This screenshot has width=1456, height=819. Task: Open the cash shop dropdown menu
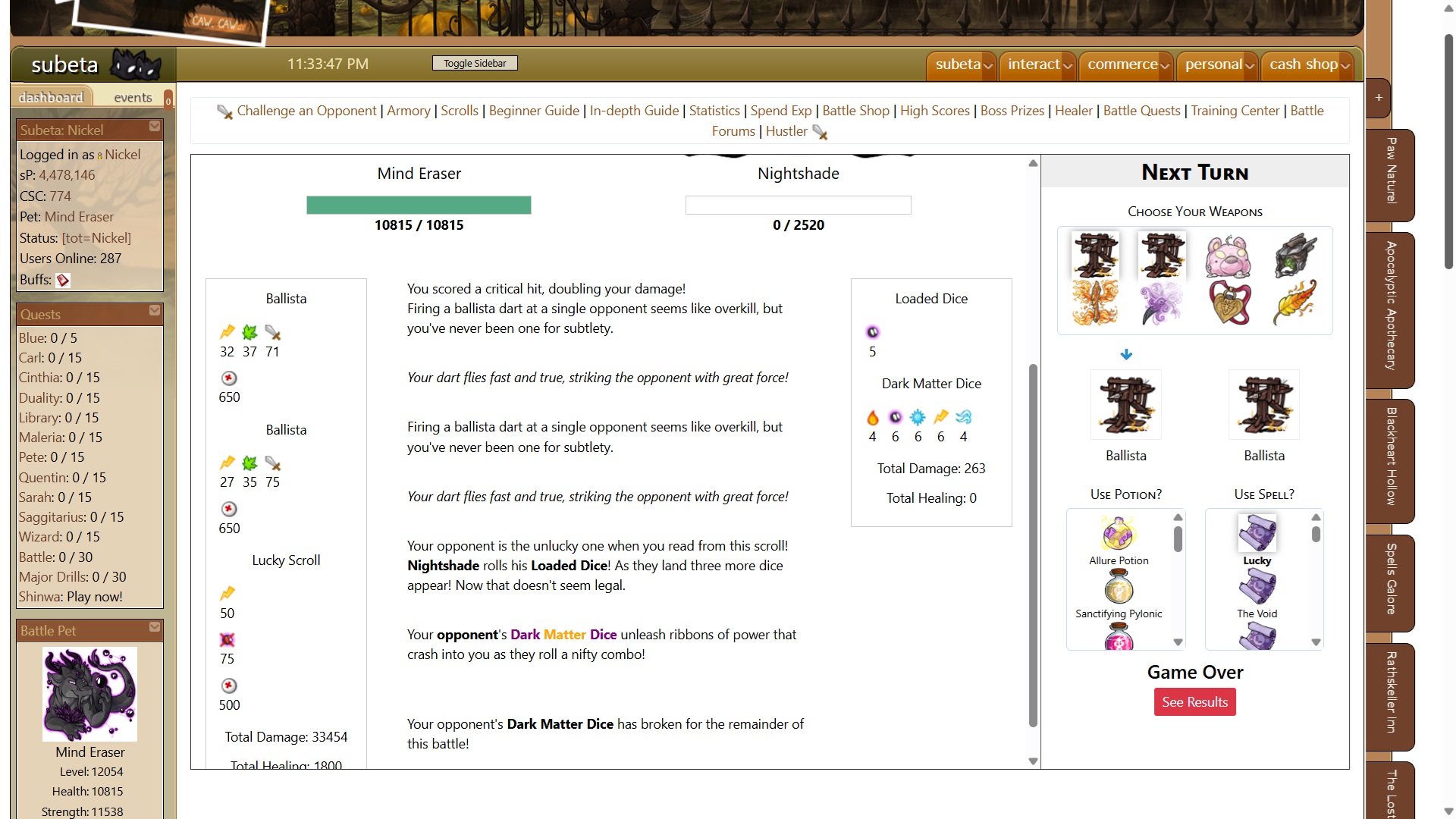coord(1309,65)
